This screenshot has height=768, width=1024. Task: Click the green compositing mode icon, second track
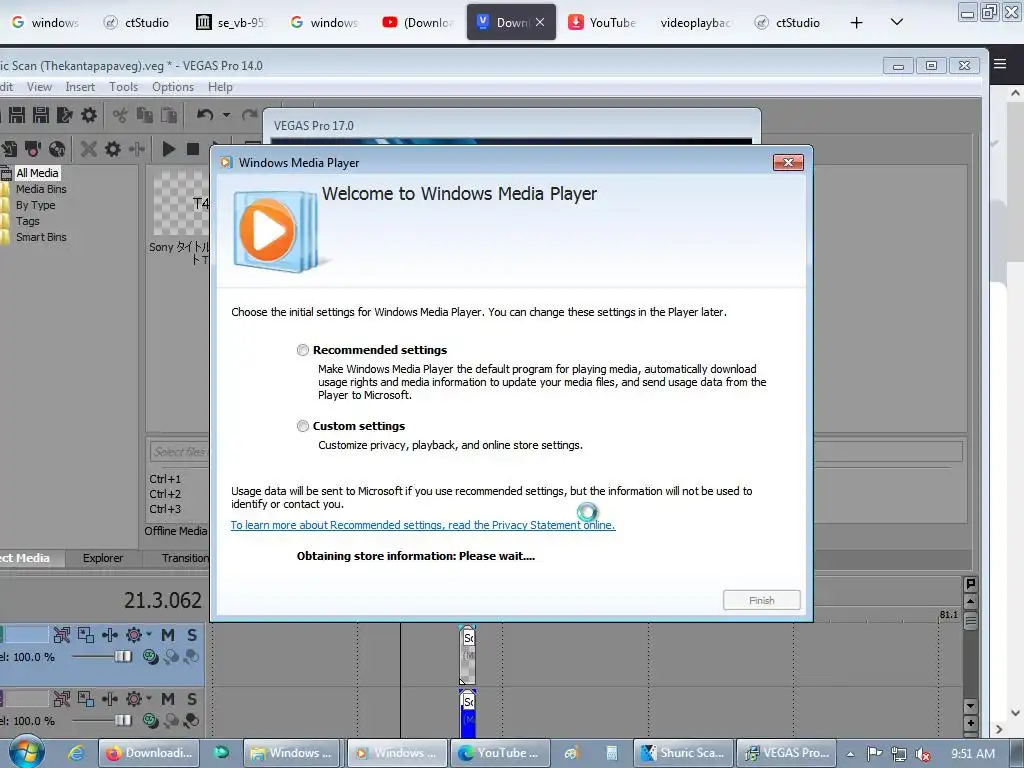(x=151, y=721)
